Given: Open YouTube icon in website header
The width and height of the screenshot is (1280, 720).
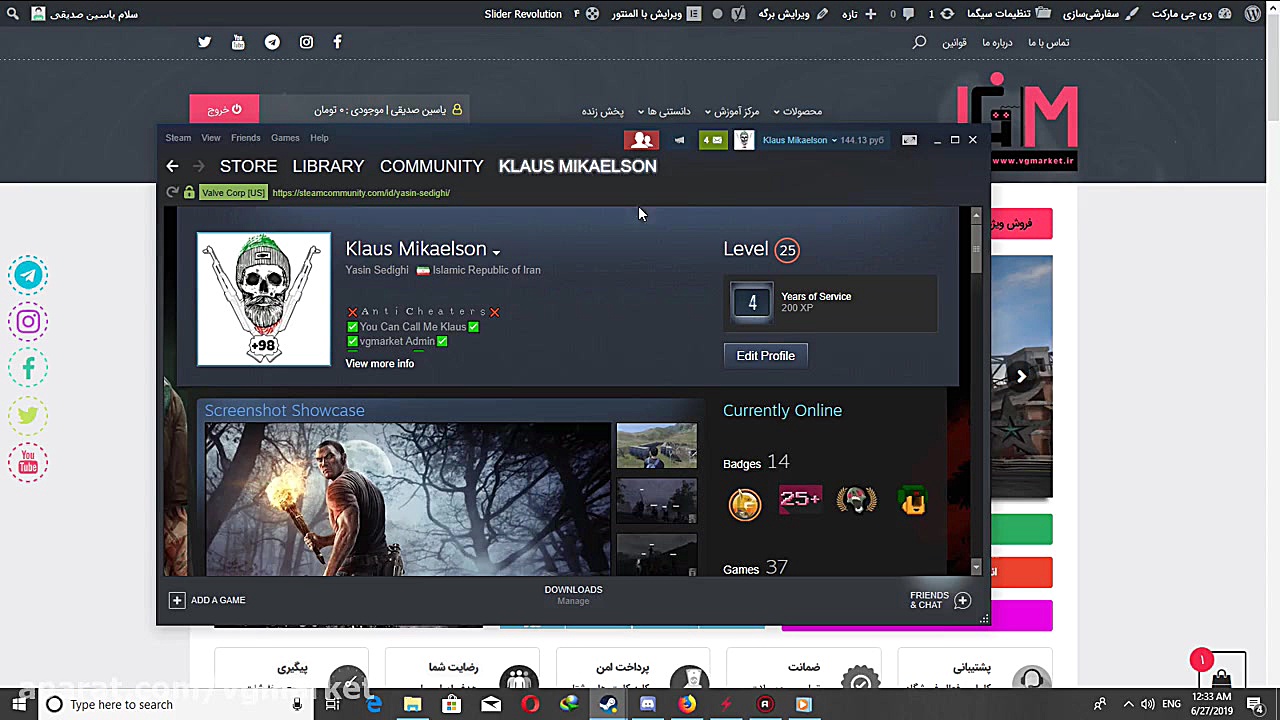Looking at the screenshot, I should point(238,42).
